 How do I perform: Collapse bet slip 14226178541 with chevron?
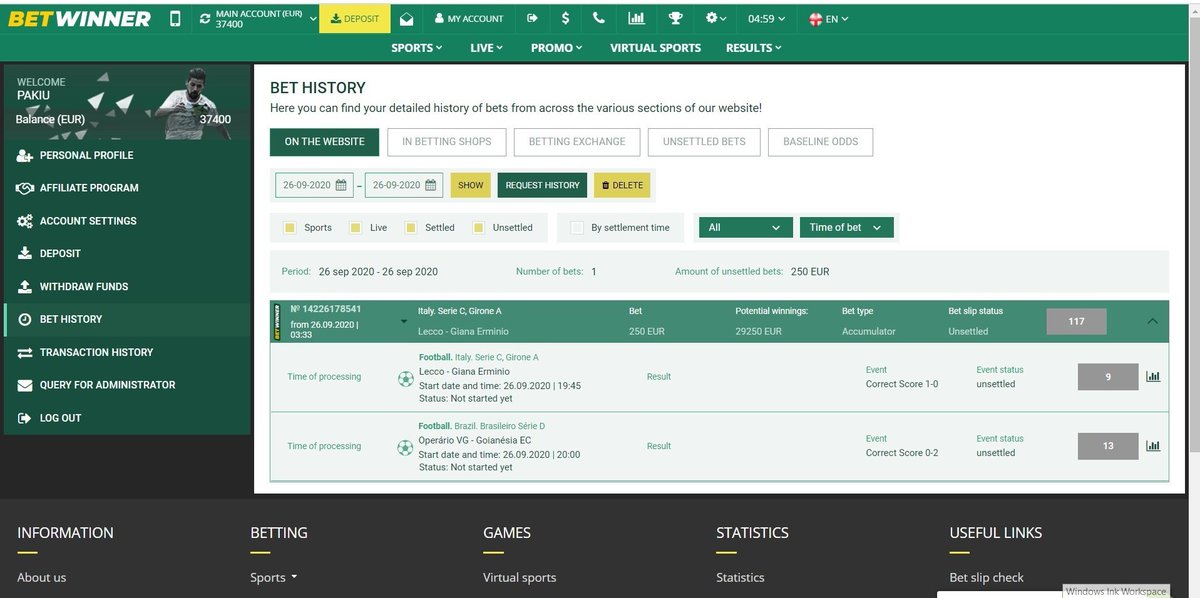[1152, 321]
